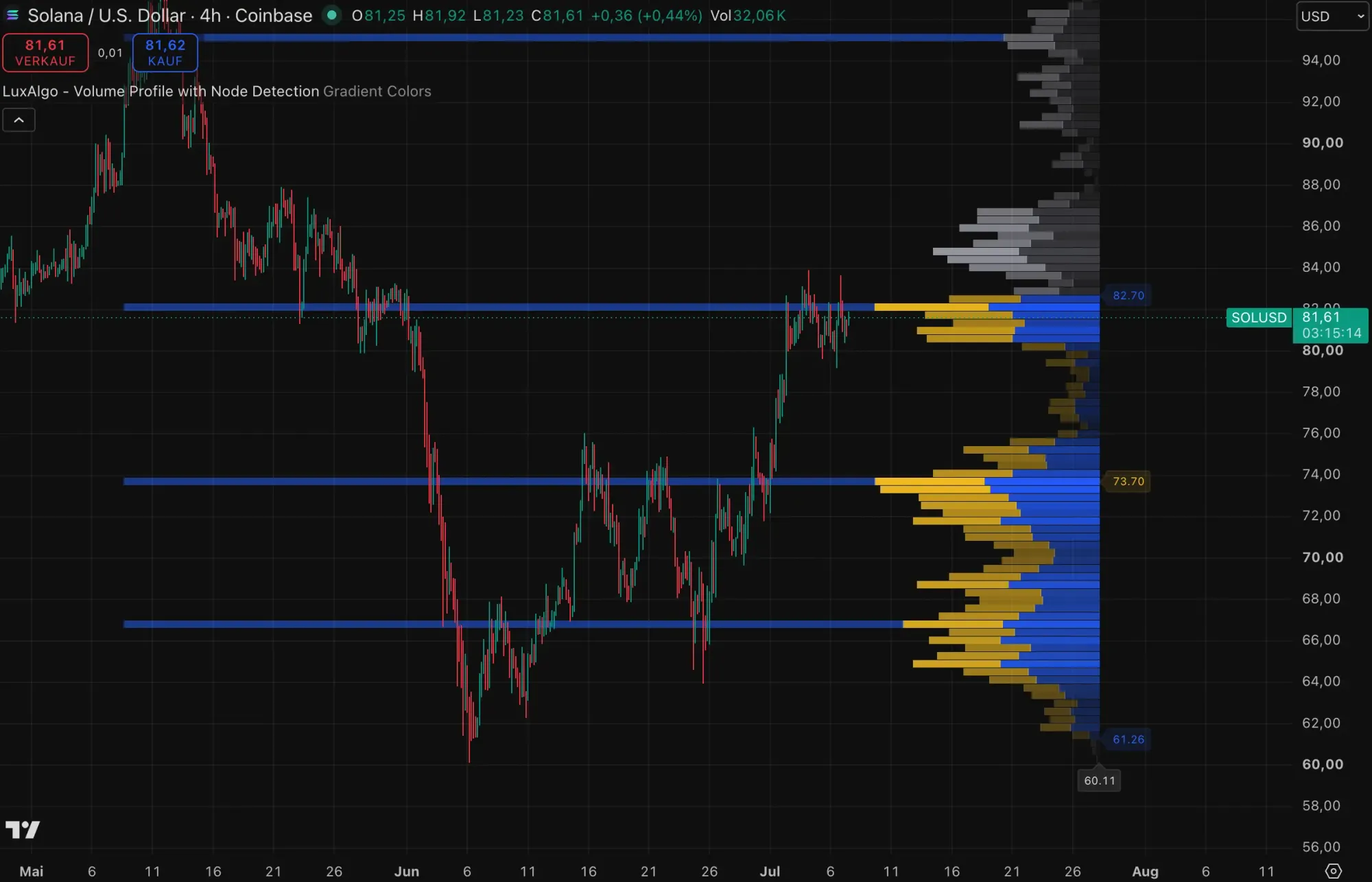Click the current price 81,61 countdown label
The height and width of the screenshot is (882, 1372).
coord(1331,325)
